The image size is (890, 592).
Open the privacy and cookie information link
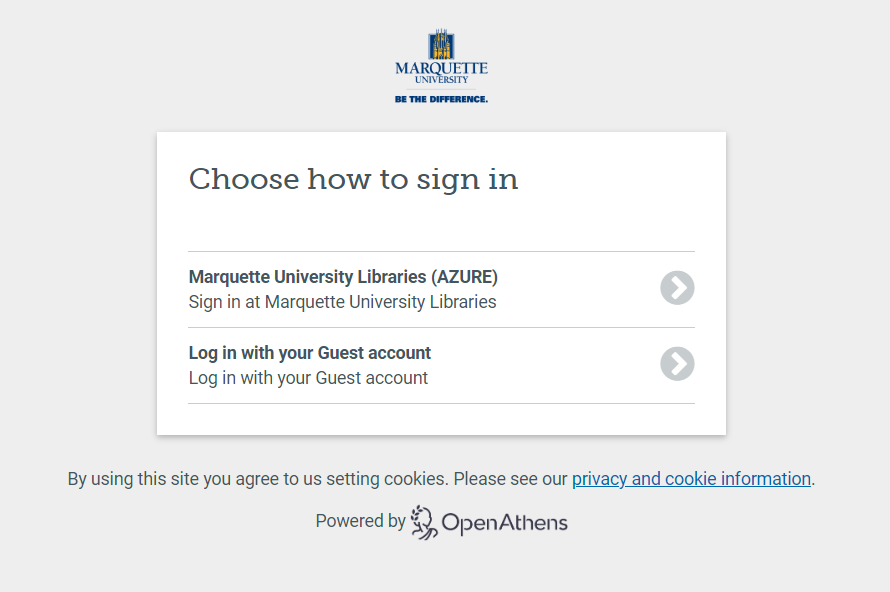click(x=691, y=479)
